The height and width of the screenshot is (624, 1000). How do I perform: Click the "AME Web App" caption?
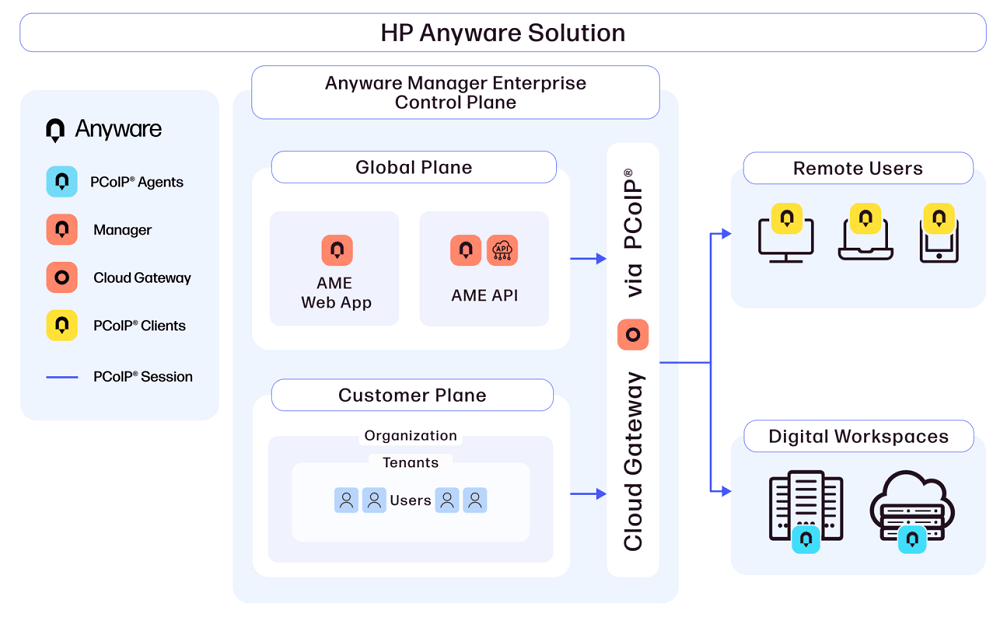(336, 293)
